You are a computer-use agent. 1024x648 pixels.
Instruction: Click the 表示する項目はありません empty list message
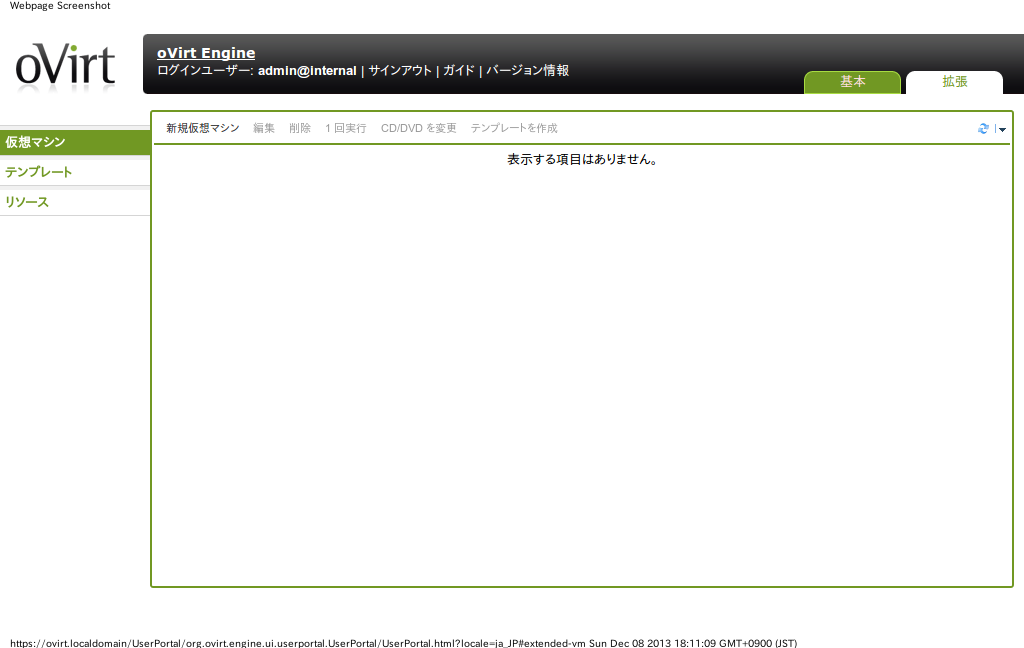(x=582, y=160)
